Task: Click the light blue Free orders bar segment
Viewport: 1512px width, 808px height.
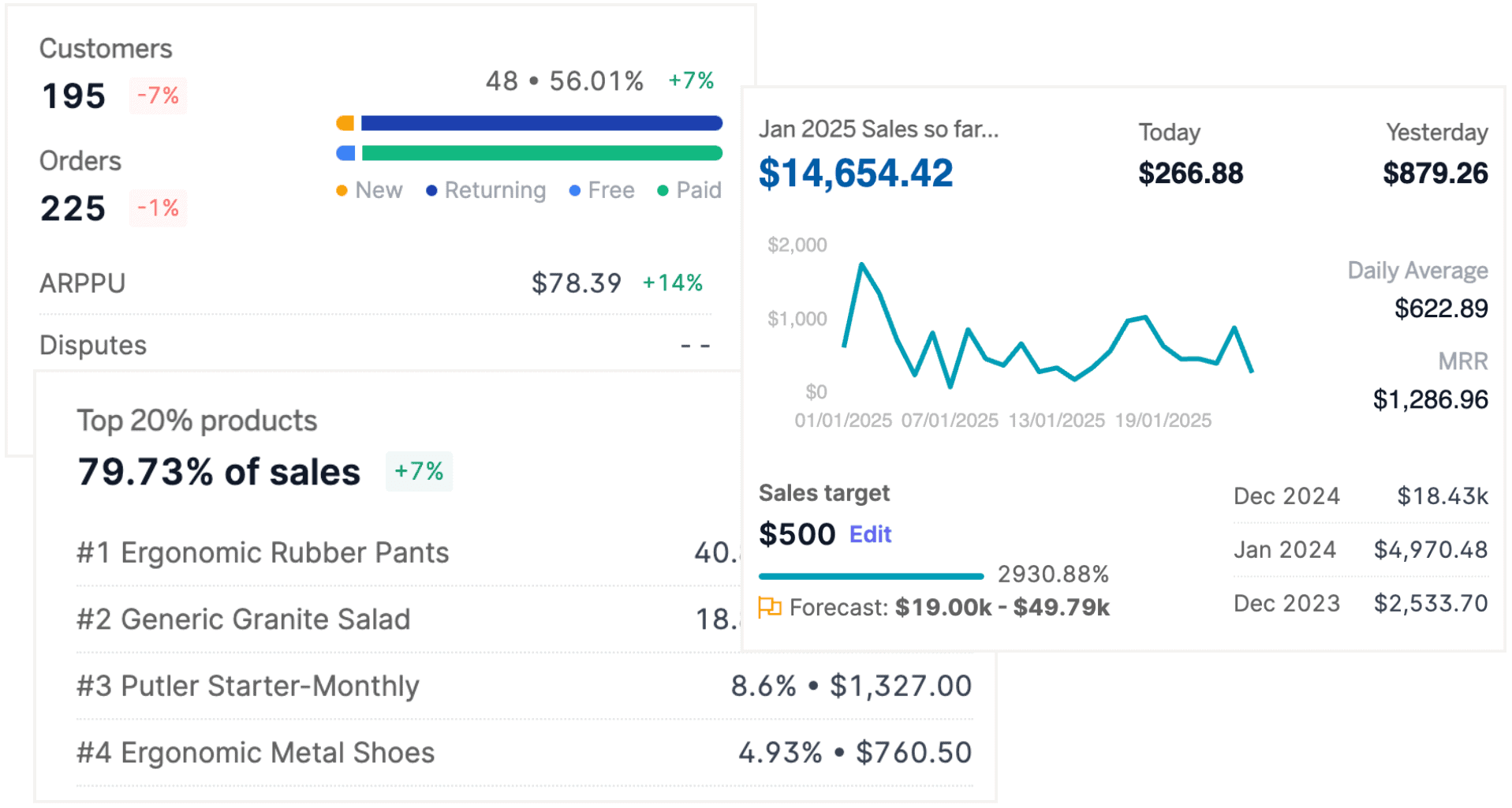Action: click(345, 153)
